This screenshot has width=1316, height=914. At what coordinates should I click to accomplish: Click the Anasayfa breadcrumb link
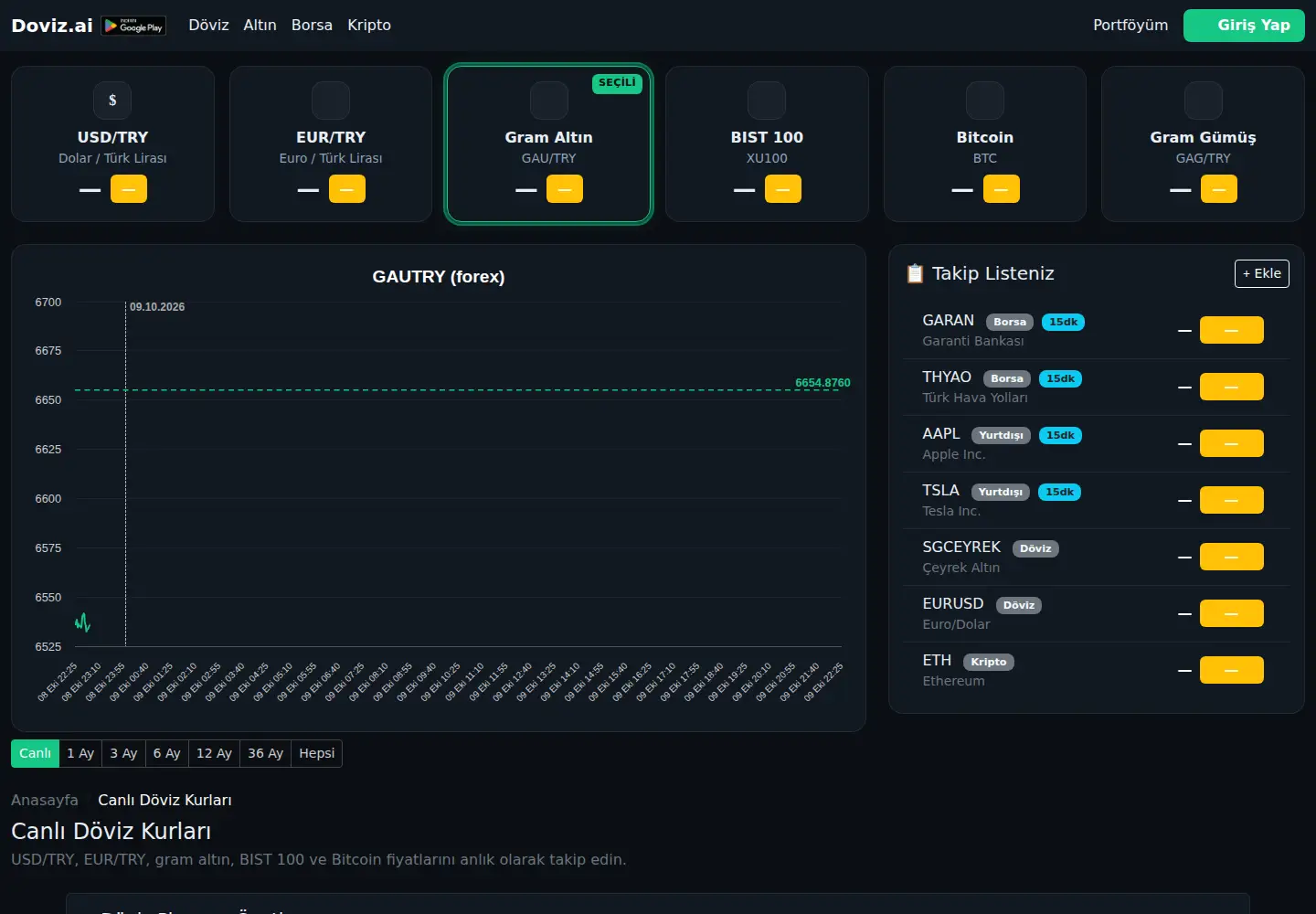[45, 800]
